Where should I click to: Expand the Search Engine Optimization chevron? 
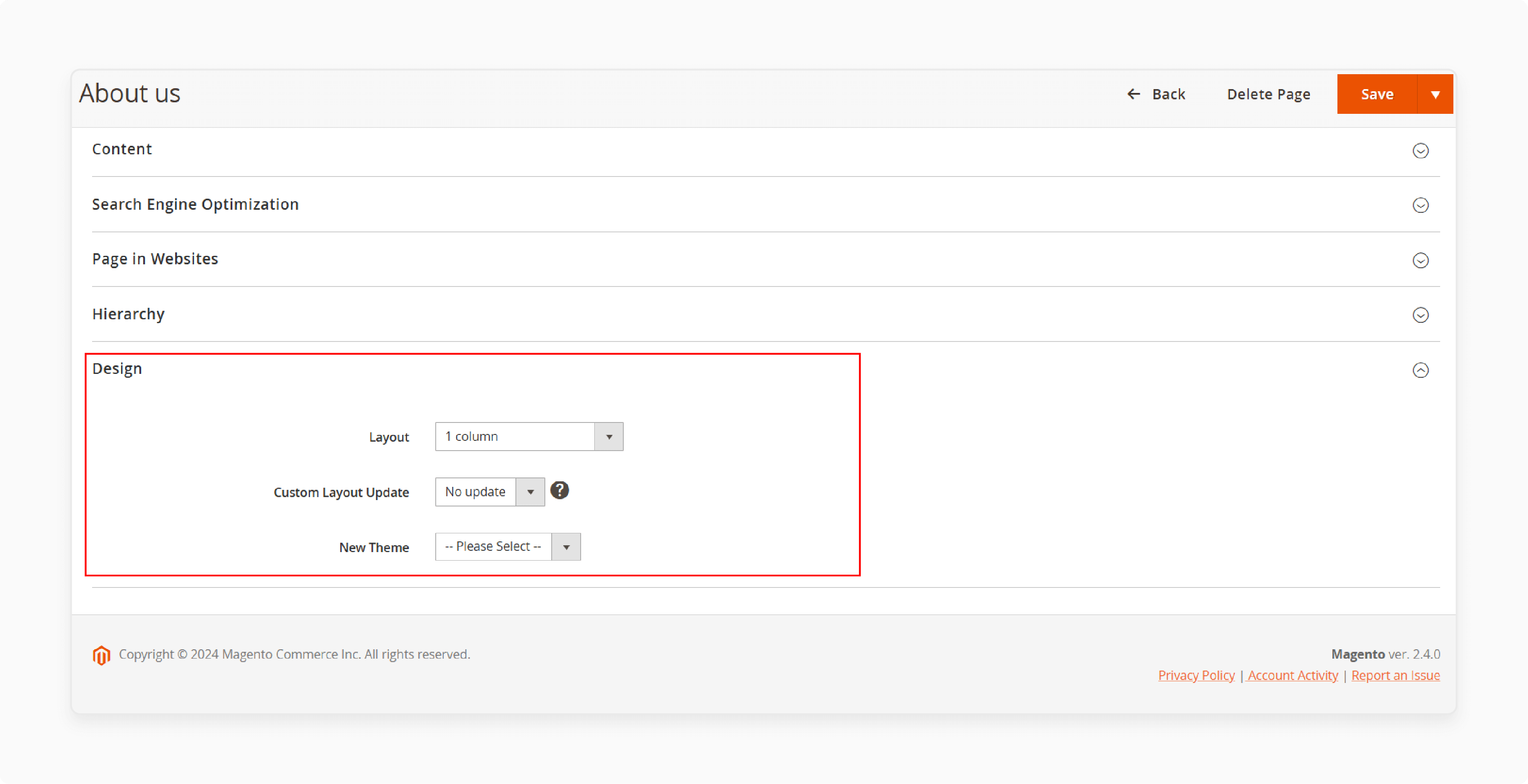point(1420,205)
